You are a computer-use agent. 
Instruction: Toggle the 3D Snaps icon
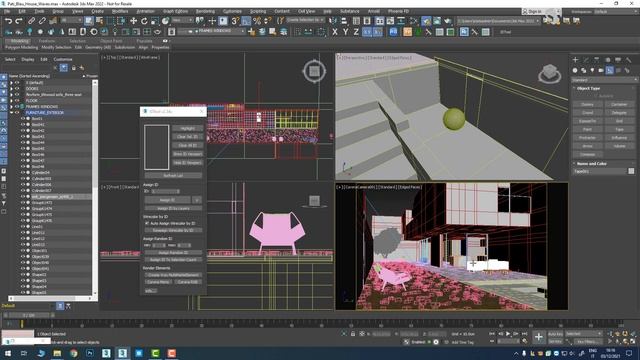(x=236, y=21)
